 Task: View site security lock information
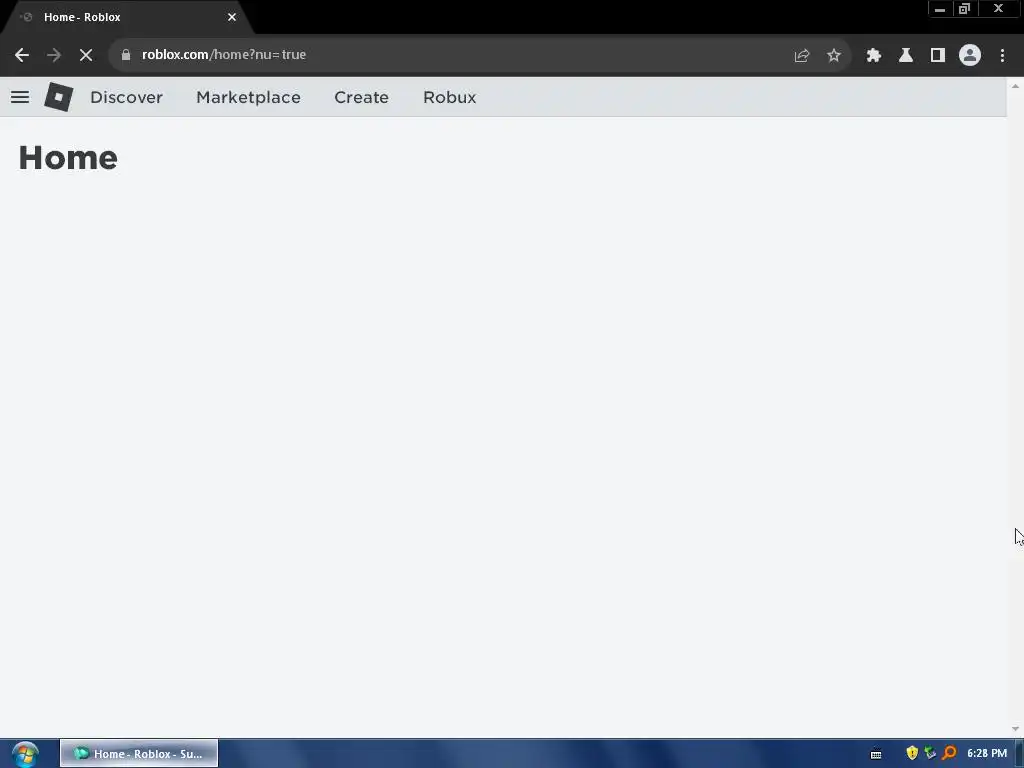126,55
